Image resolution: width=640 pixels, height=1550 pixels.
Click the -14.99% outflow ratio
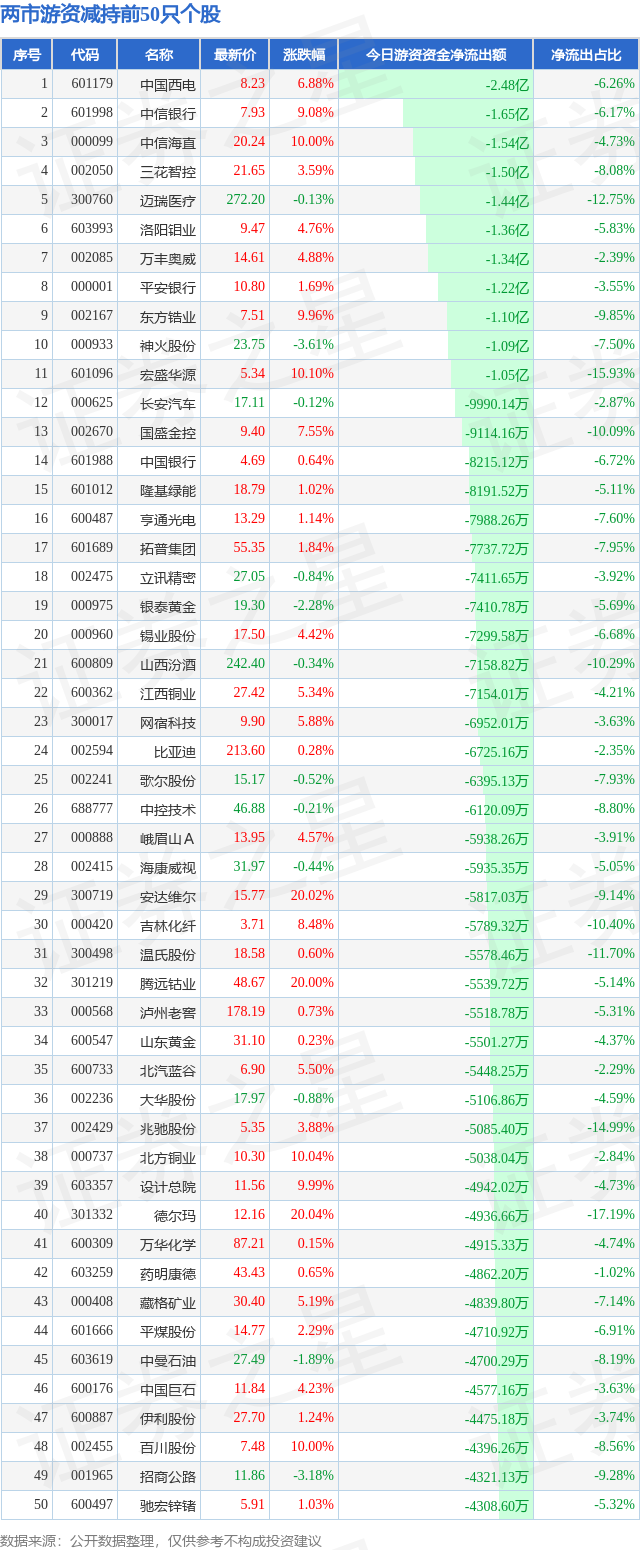[609, 1127]
